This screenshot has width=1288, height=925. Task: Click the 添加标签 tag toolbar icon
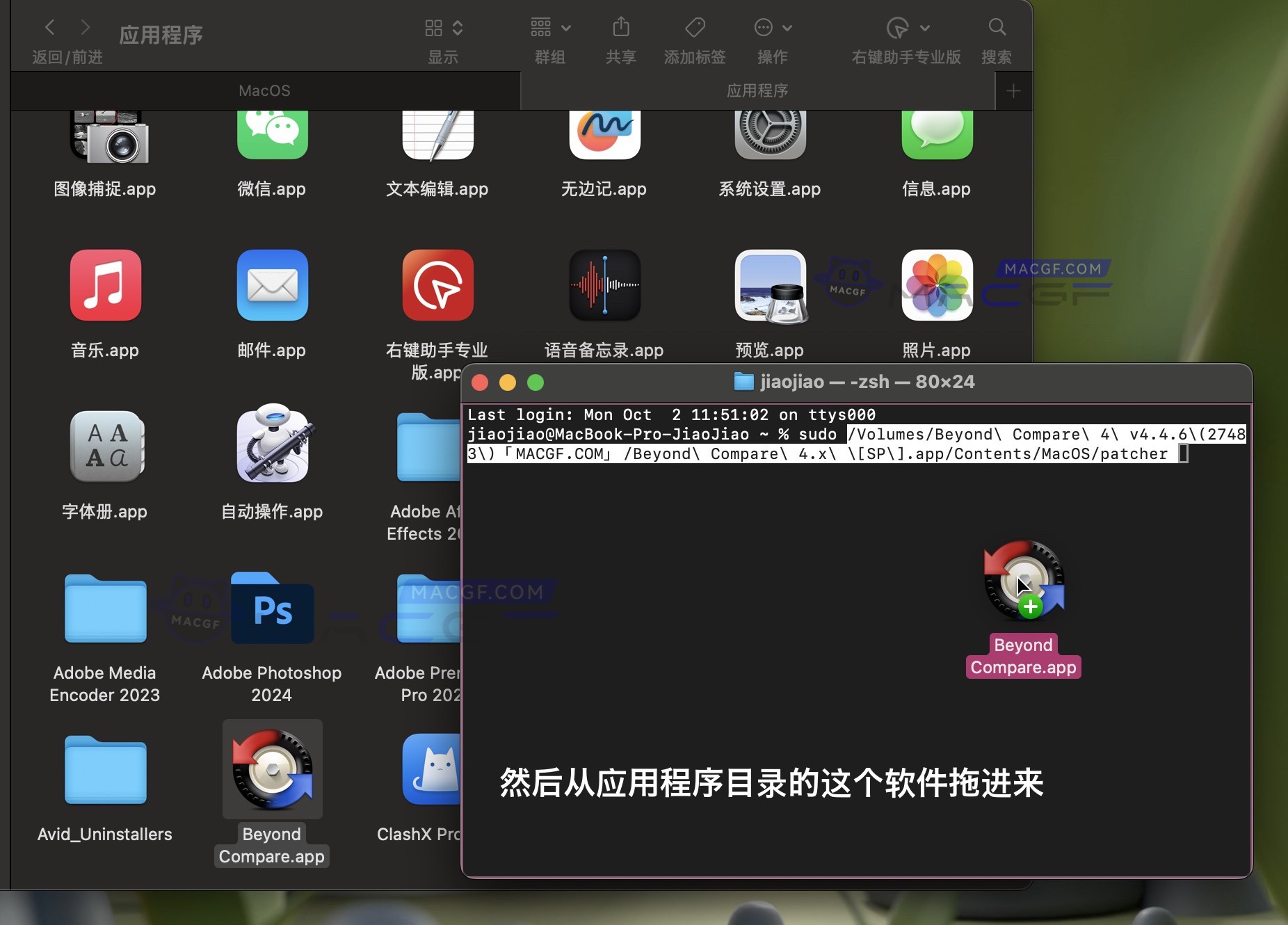(694, 27)
